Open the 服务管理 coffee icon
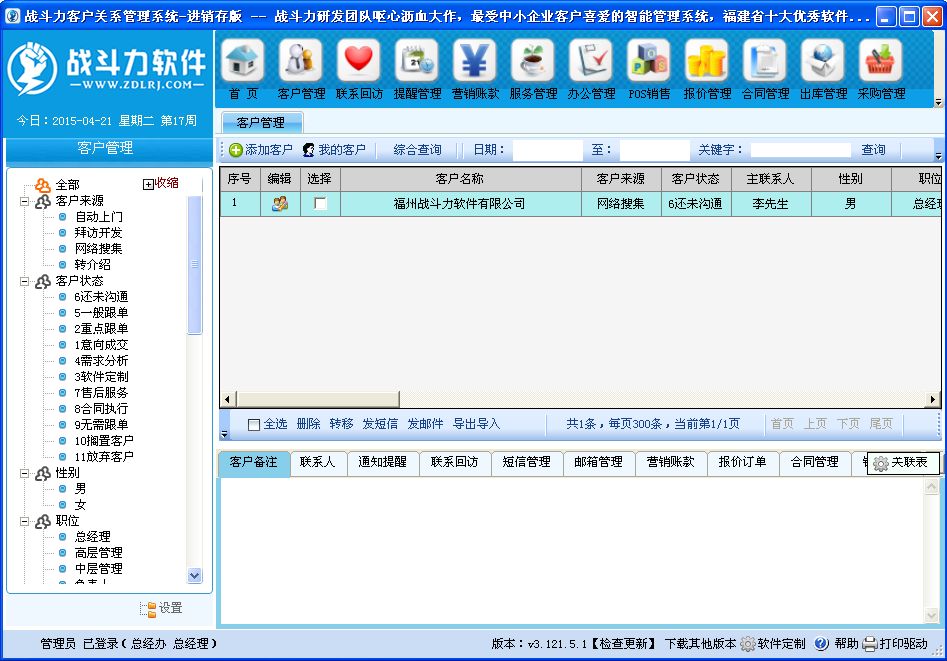Viewport: 947px width, 661px height. pyautogui.click(x=533, y=60)
